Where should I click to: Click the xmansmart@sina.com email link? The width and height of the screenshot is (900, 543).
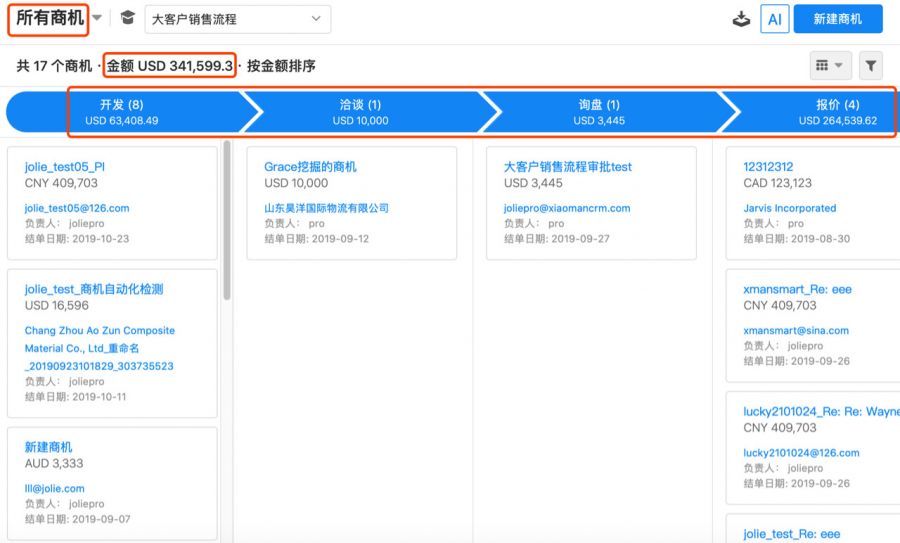click(795, 330)
